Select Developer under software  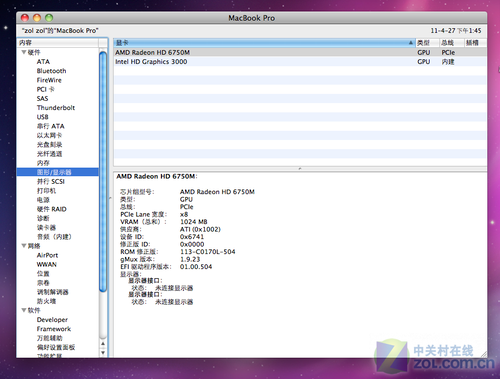pos(52,320)
